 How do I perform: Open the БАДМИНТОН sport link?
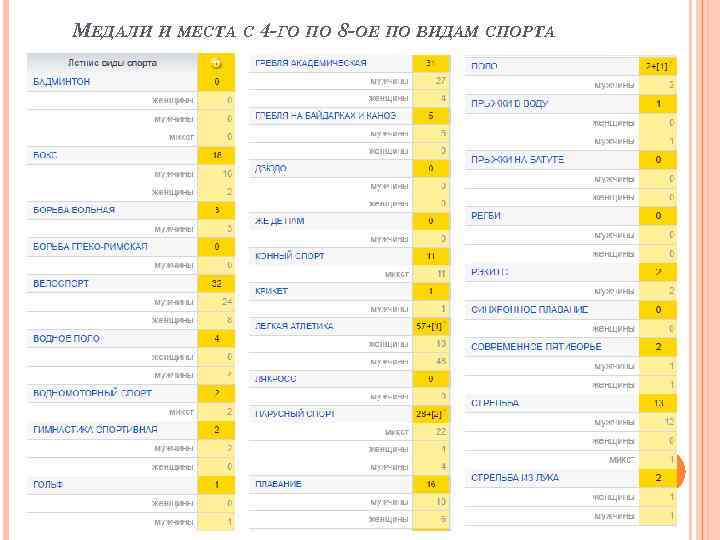coord(61,80)
